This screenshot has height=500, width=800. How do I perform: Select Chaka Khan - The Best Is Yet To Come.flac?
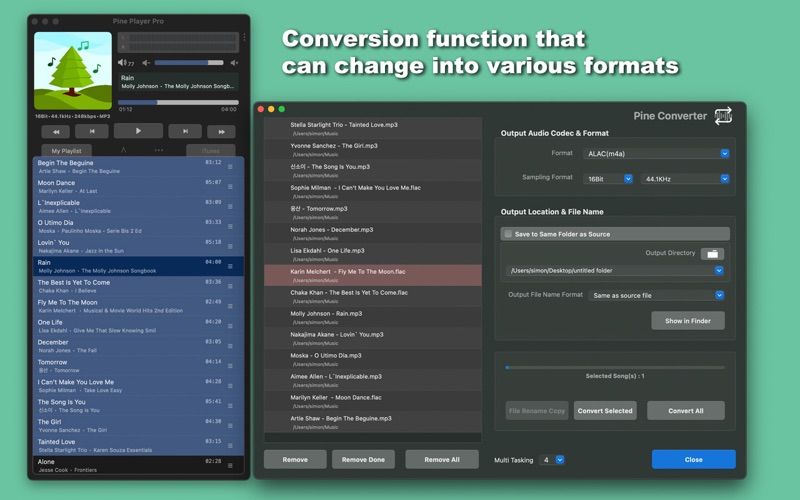click(372, 296)
